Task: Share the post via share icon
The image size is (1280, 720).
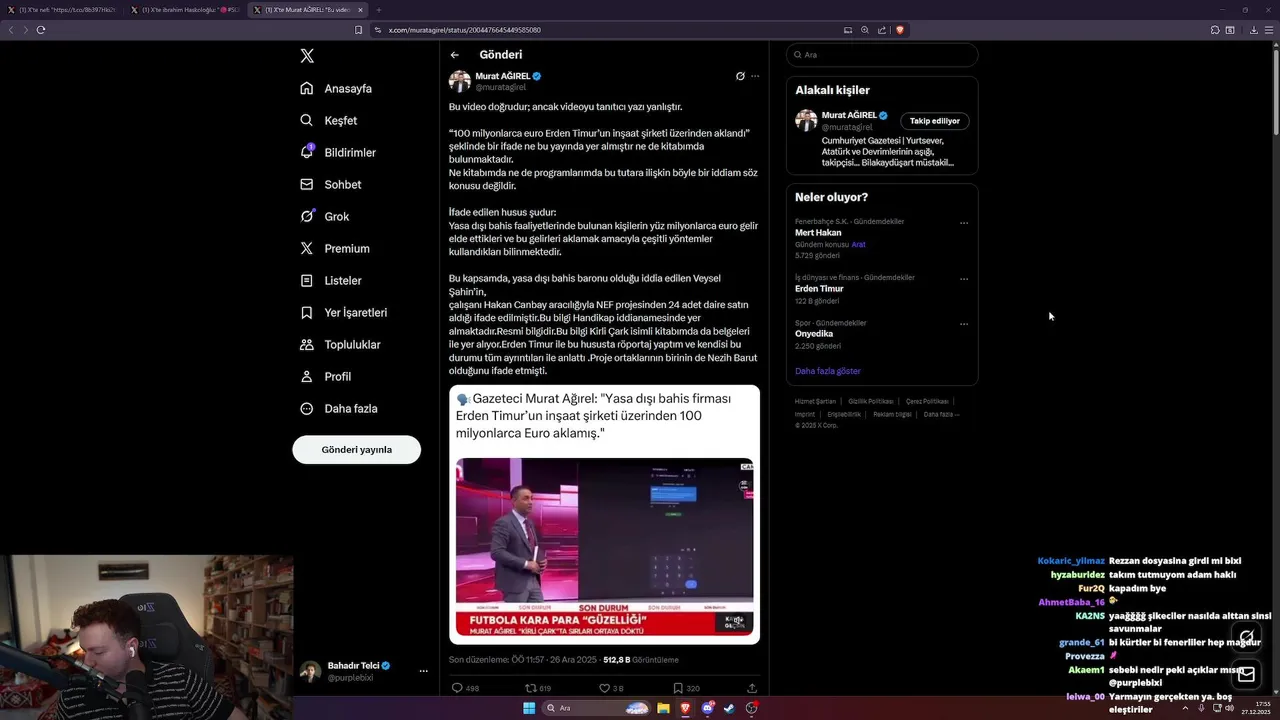Action: [x=752, y=688]
